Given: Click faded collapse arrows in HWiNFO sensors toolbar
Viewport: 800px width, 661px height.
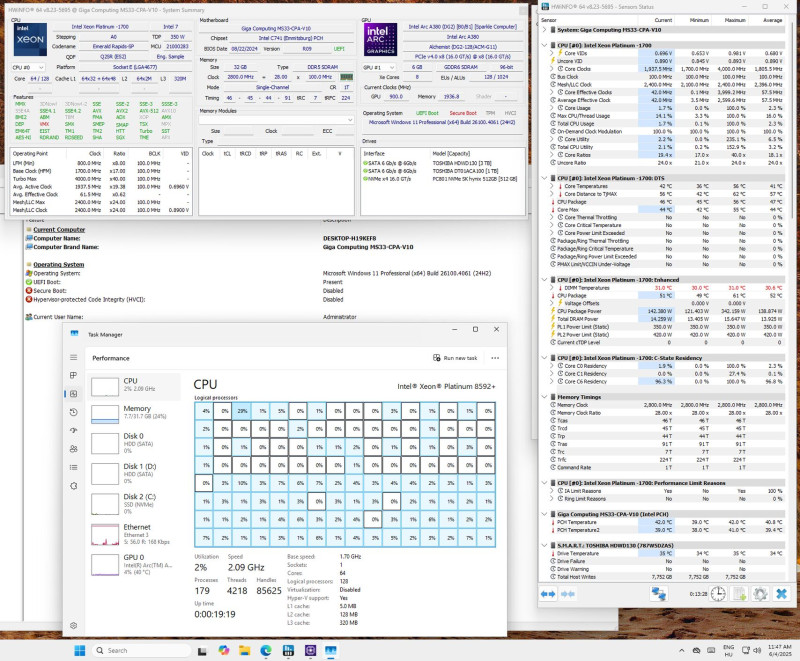Looking at the screenshot, I should (567, 594).
